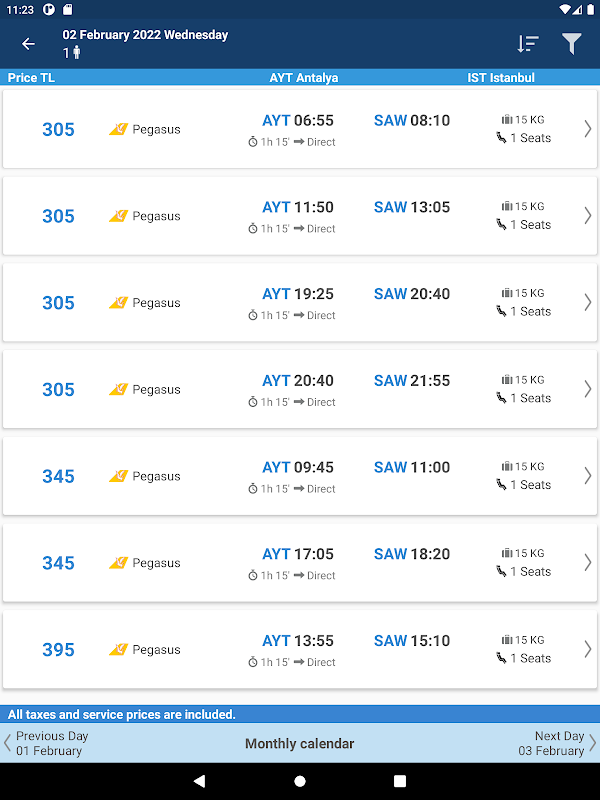Tap the back arrow icon

(x=28, y=44)
